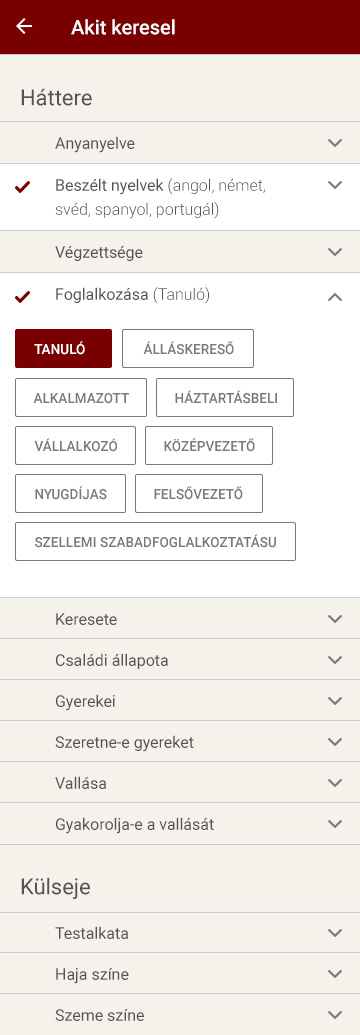Choose SZELLEMI SZABADFOGLALKOZTATÁSU option

click(155, 542)
